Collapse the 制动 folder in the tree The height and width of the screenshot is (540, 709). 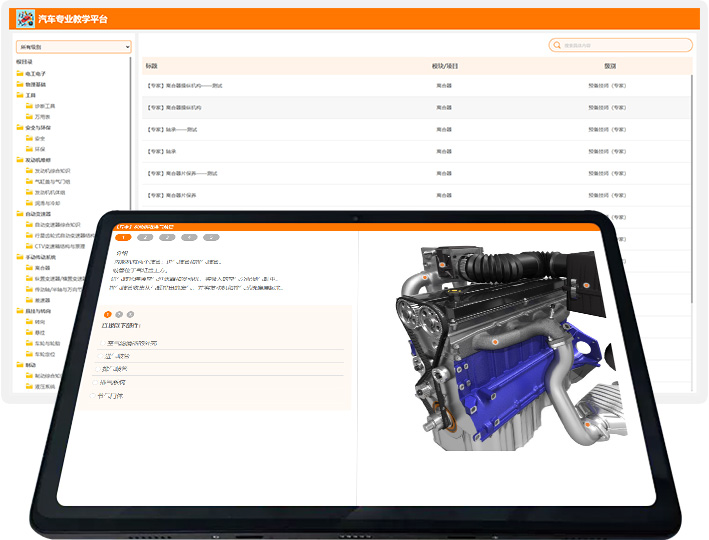tap(20, 365)
